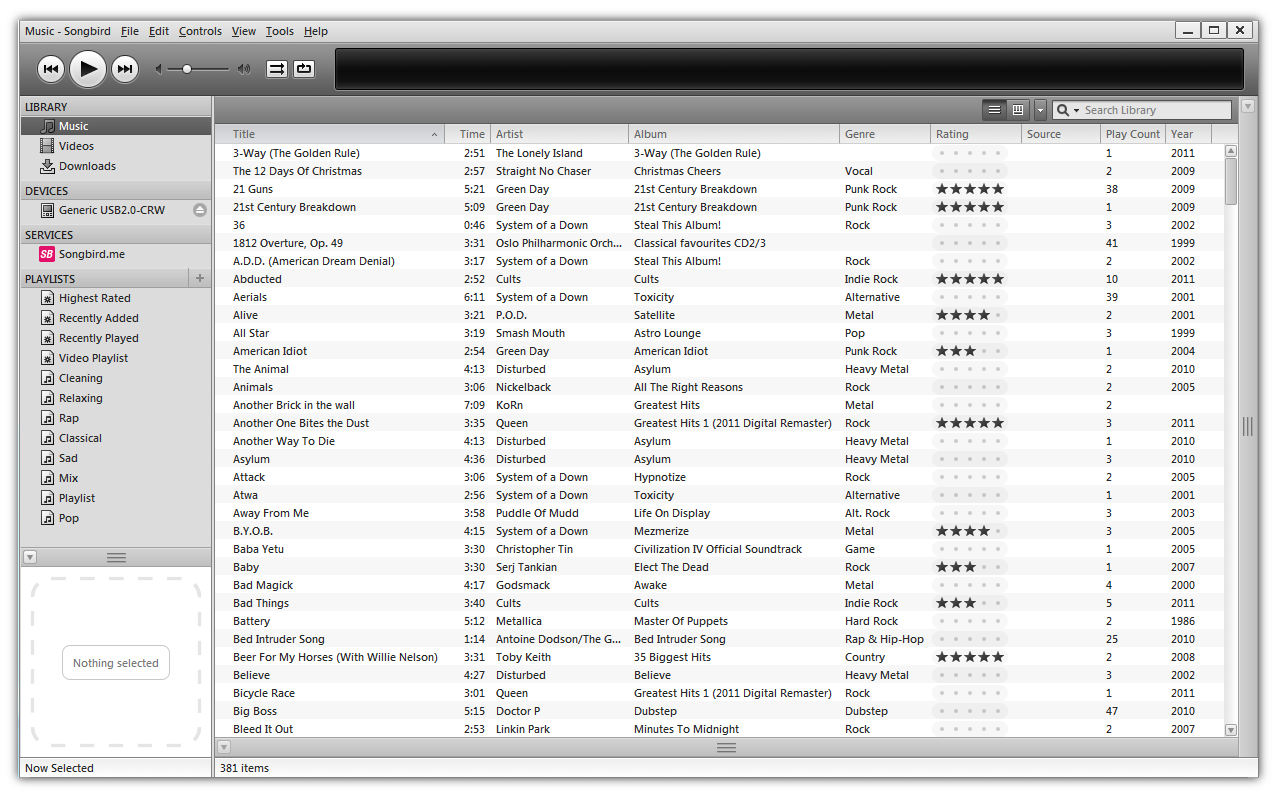Open the view options dropdown arrow
This screenshot has width=1282, height=798.
(1040, 110)
